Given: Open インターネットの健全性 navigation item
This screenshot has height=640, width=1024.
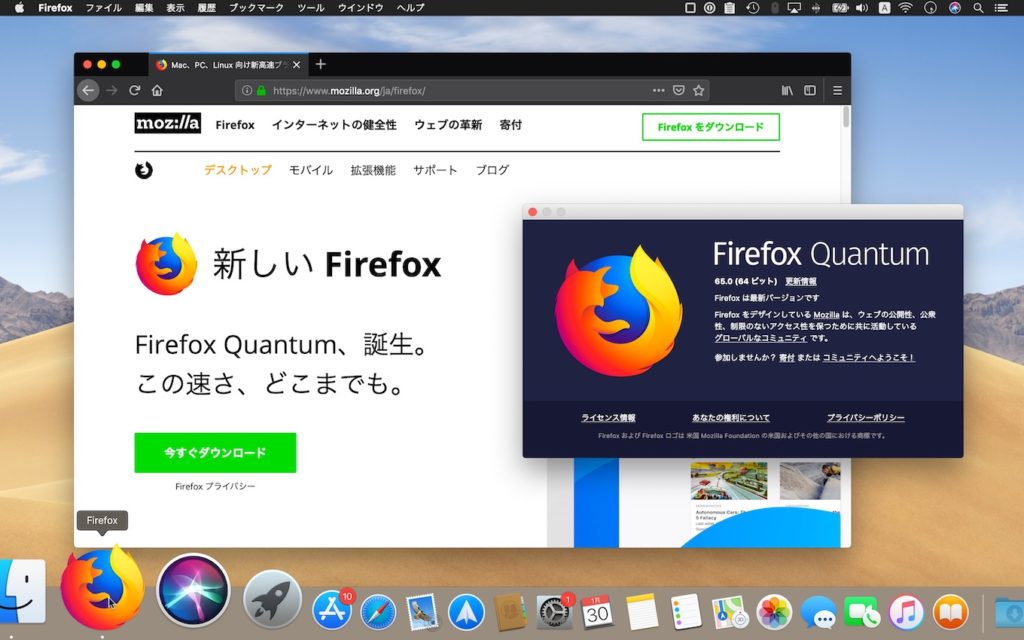Looking at the screenshot, I should point(334,125).
